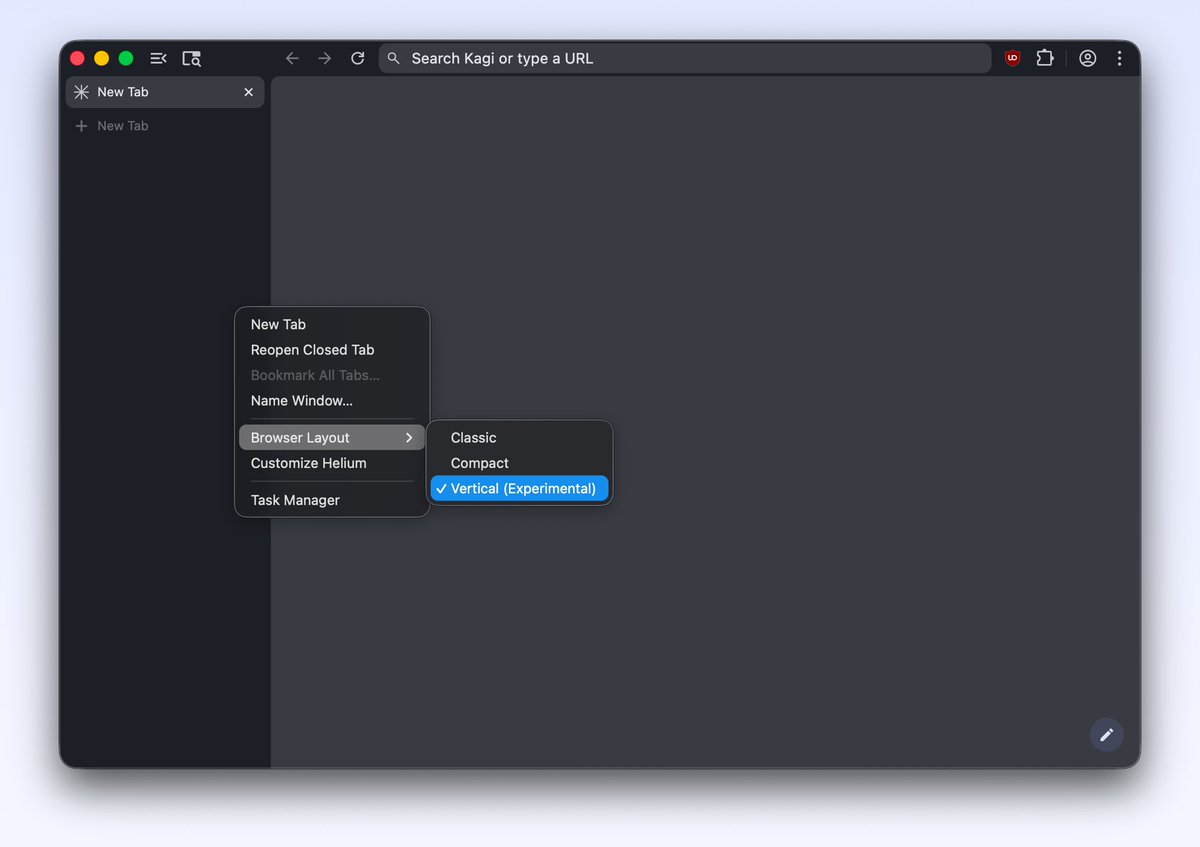Click the green fullscreen window button
Screen dimensions: 1200x847
126,58
